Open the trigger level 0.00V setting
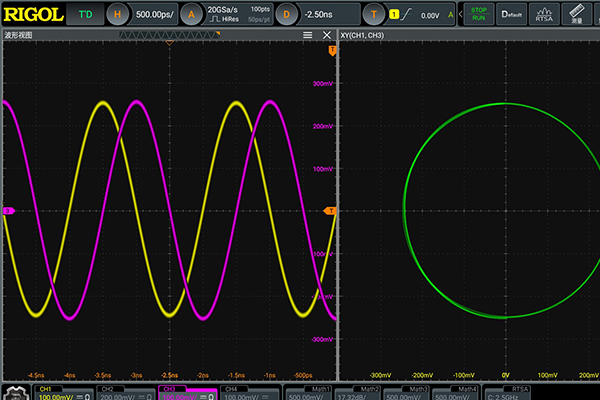 pos(431,15)
